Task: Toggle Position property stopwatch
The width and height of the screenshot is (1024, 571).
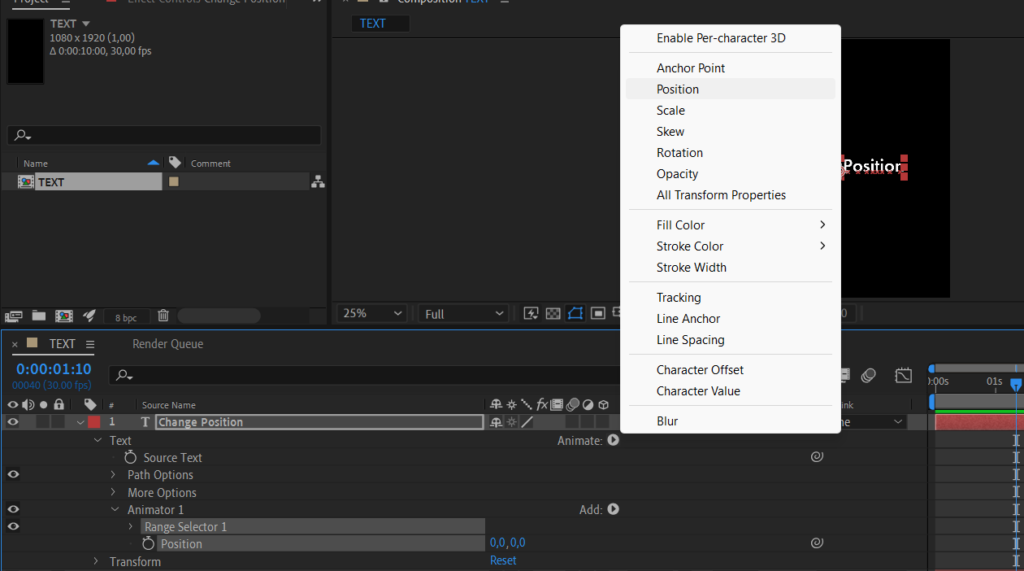Action: tap(148, 543)
